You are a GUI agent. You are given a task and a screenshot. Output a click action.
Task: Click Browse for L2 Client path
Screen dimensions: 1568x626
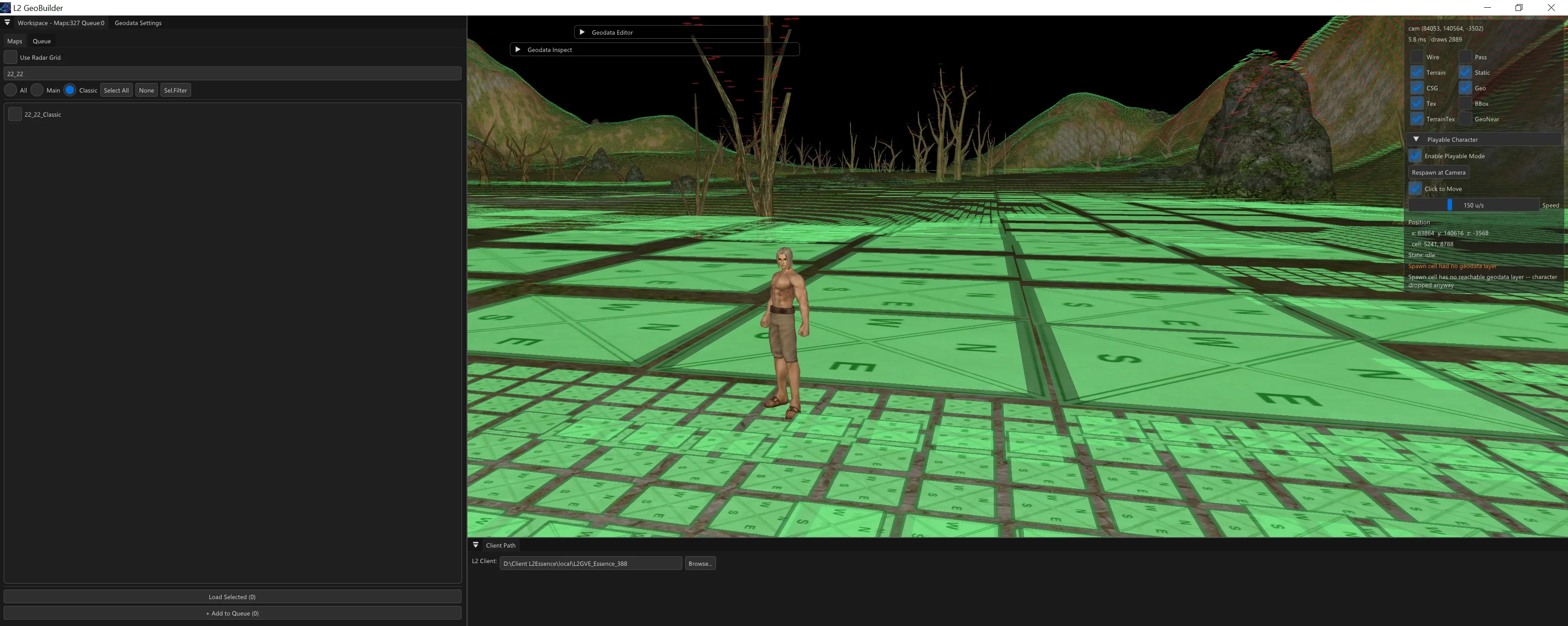pyautogui.click(x=700, y=564)
